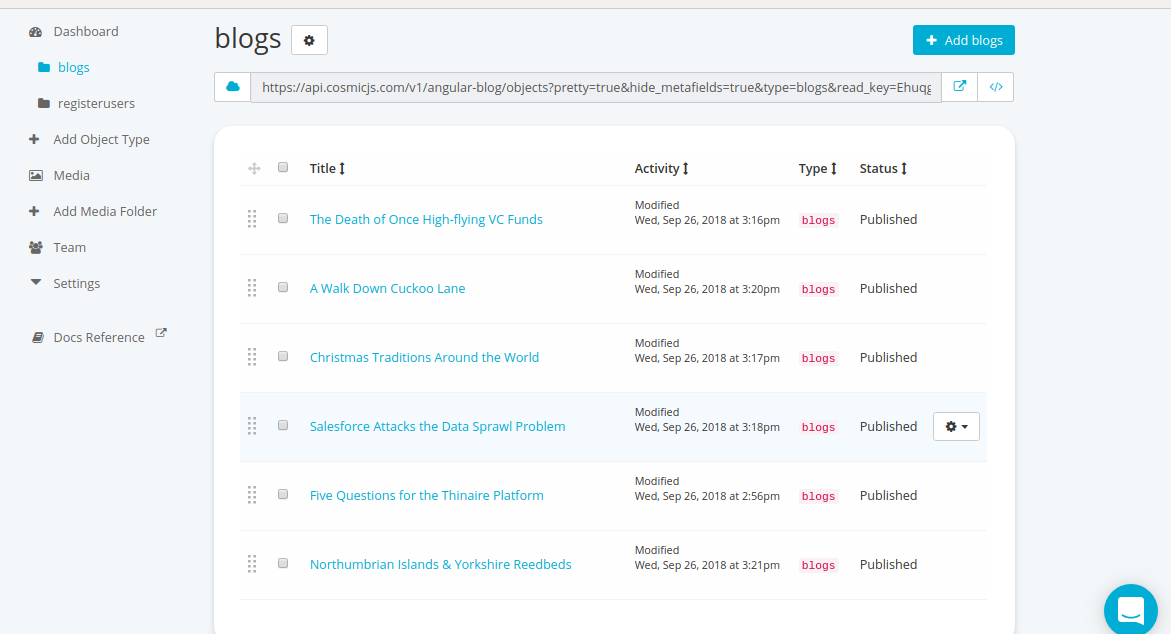
Task: Check the box for The Death of Once High-flying VC Funds
Action: 283,218
